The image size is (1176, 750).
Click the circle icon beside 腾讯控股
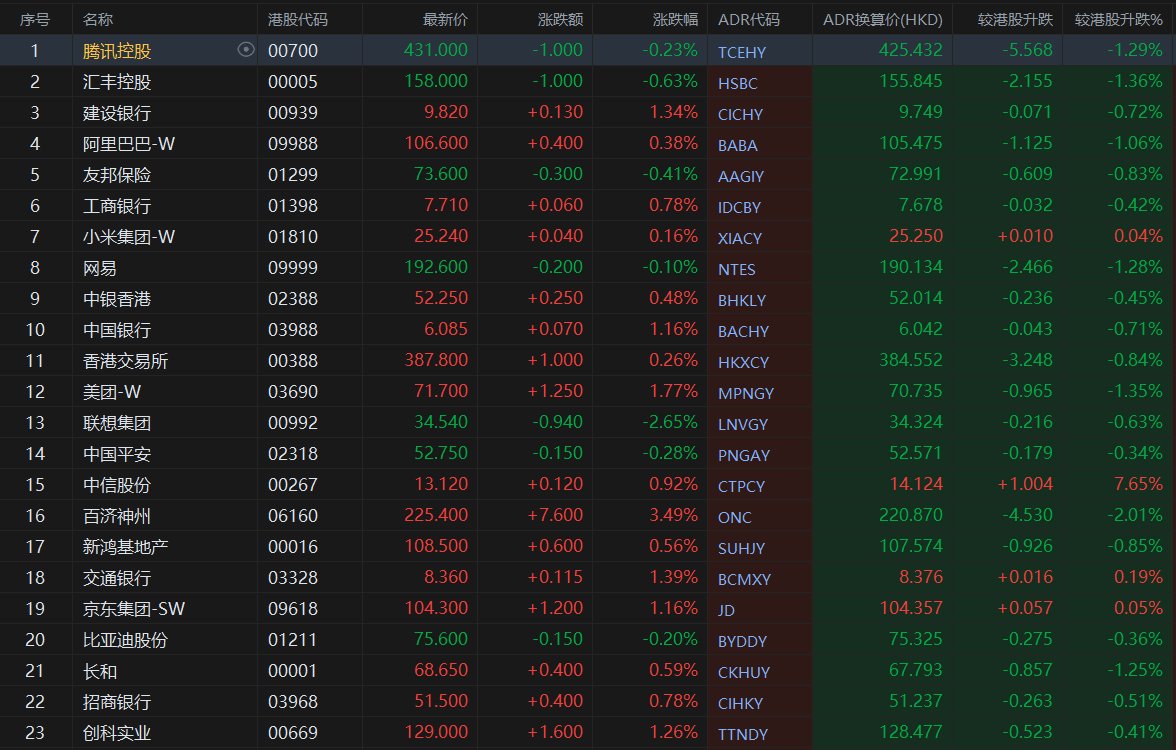pyautogui.click(x=246, y=50)
